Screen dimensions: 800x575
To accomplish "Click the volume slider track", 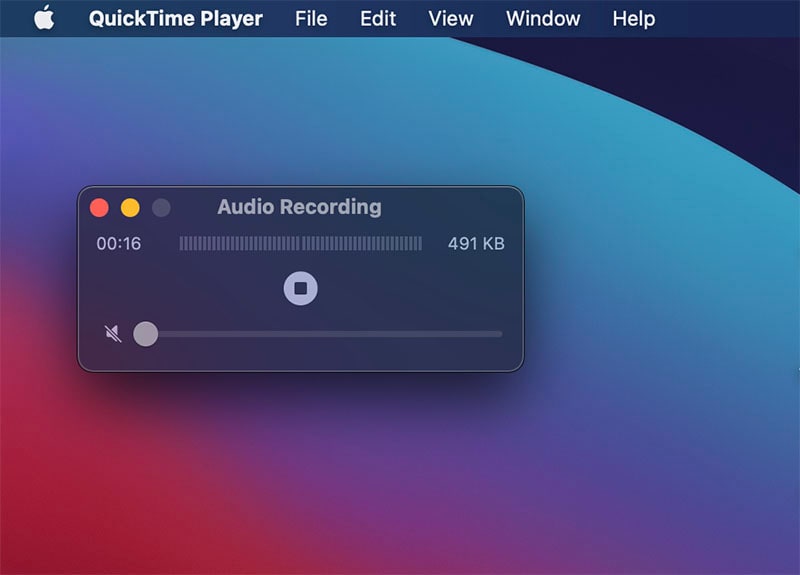I will [318, 334].
